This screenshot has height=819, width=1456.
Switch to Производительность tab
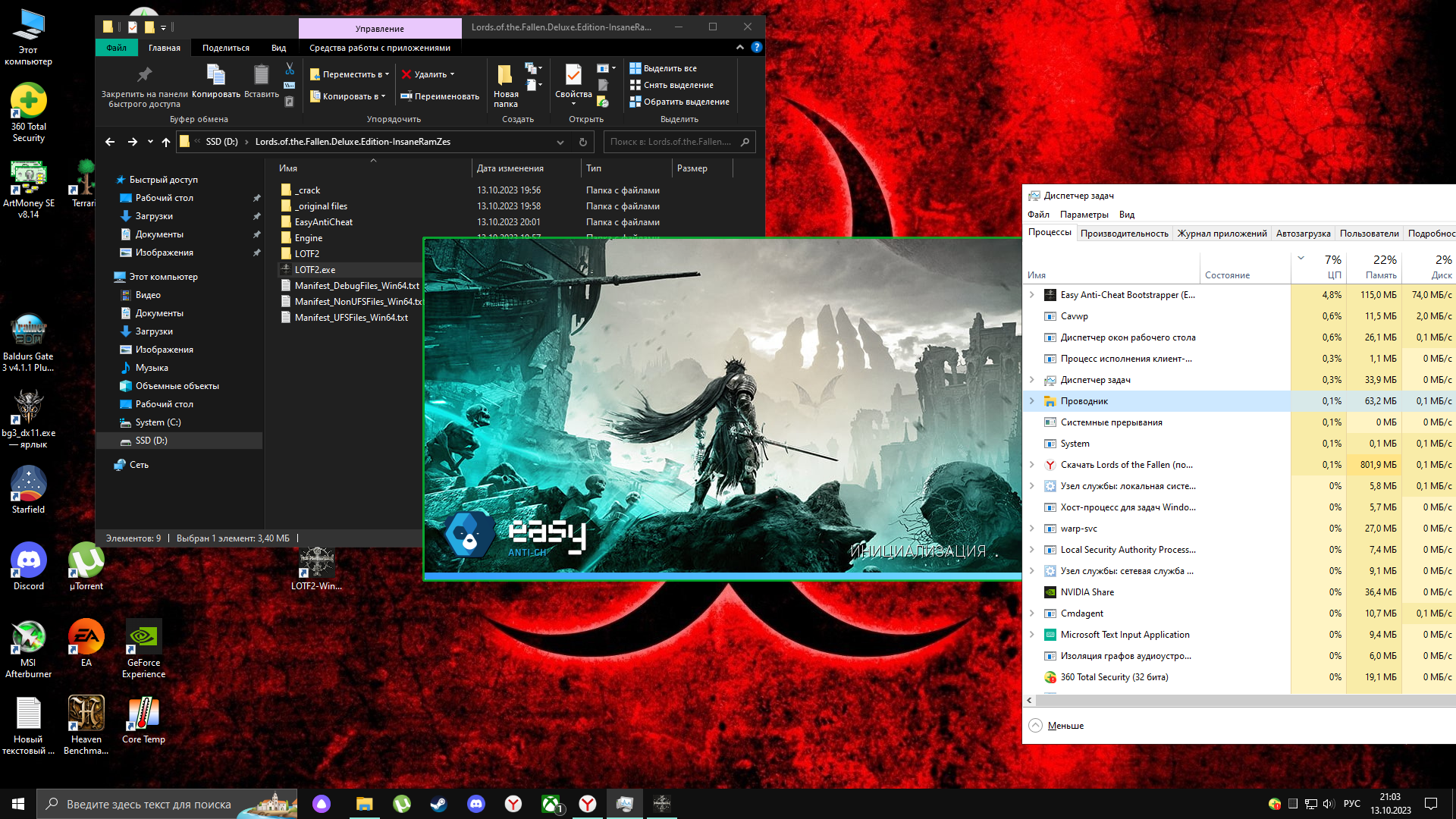click(1124, 234)
